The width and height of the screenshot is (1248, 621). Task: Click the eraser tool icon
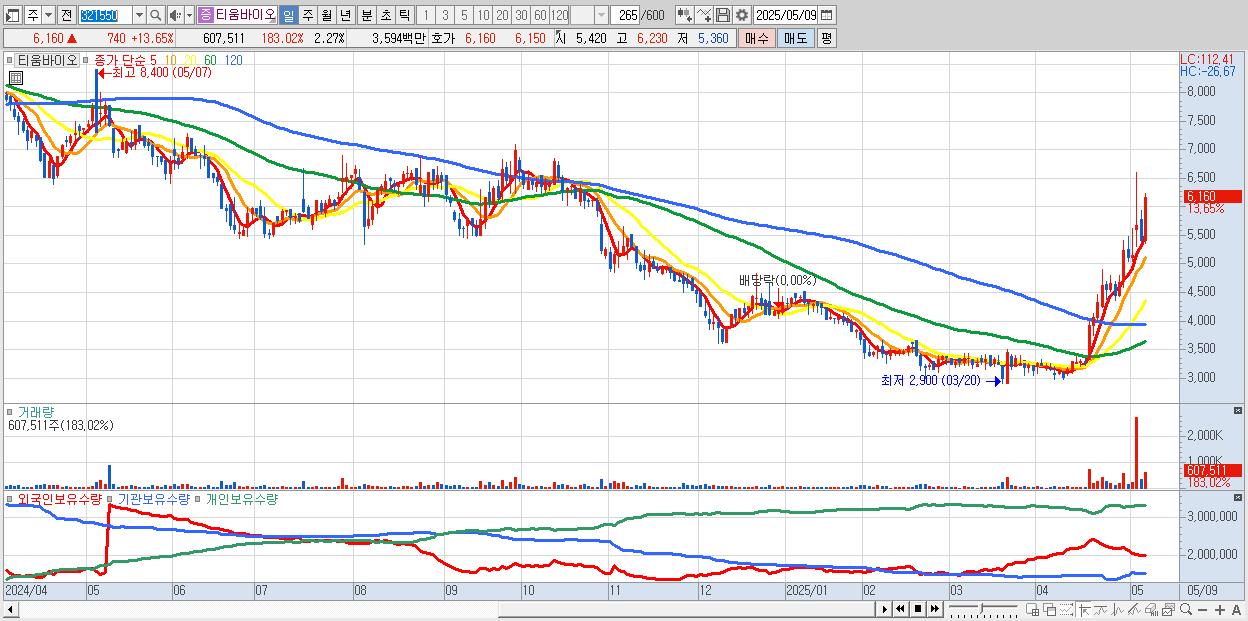(1152, 609)
